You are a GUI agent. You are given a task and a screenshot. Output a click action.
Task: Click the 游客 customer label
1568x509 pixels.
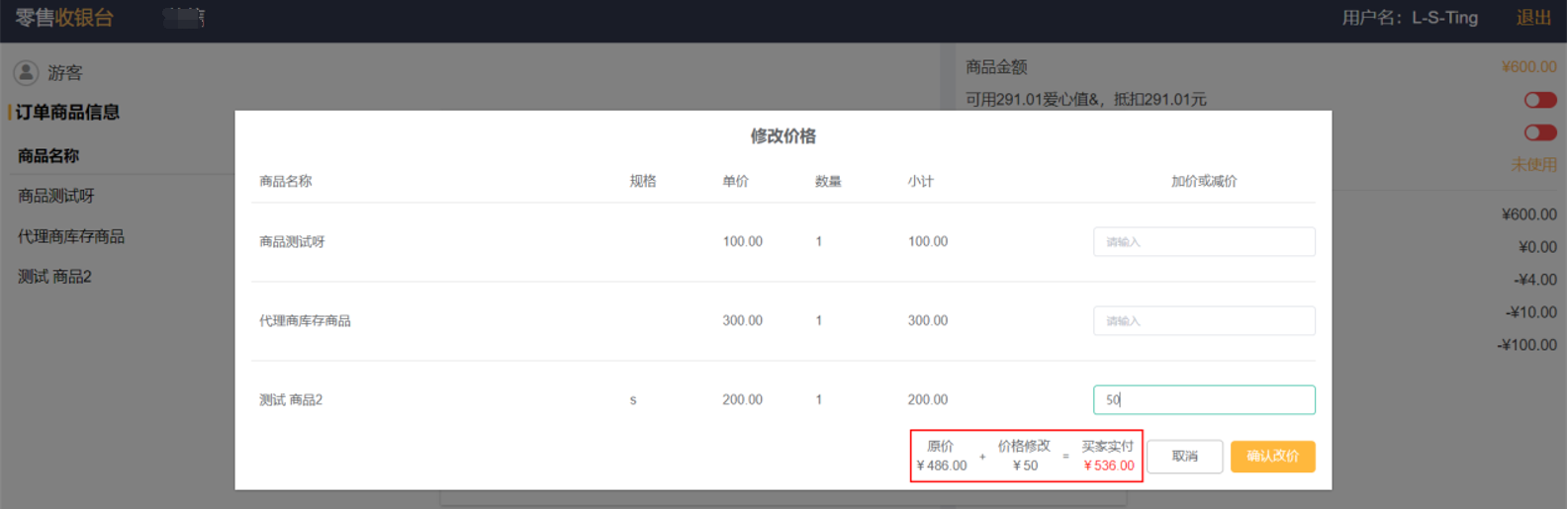coord(65,73)
